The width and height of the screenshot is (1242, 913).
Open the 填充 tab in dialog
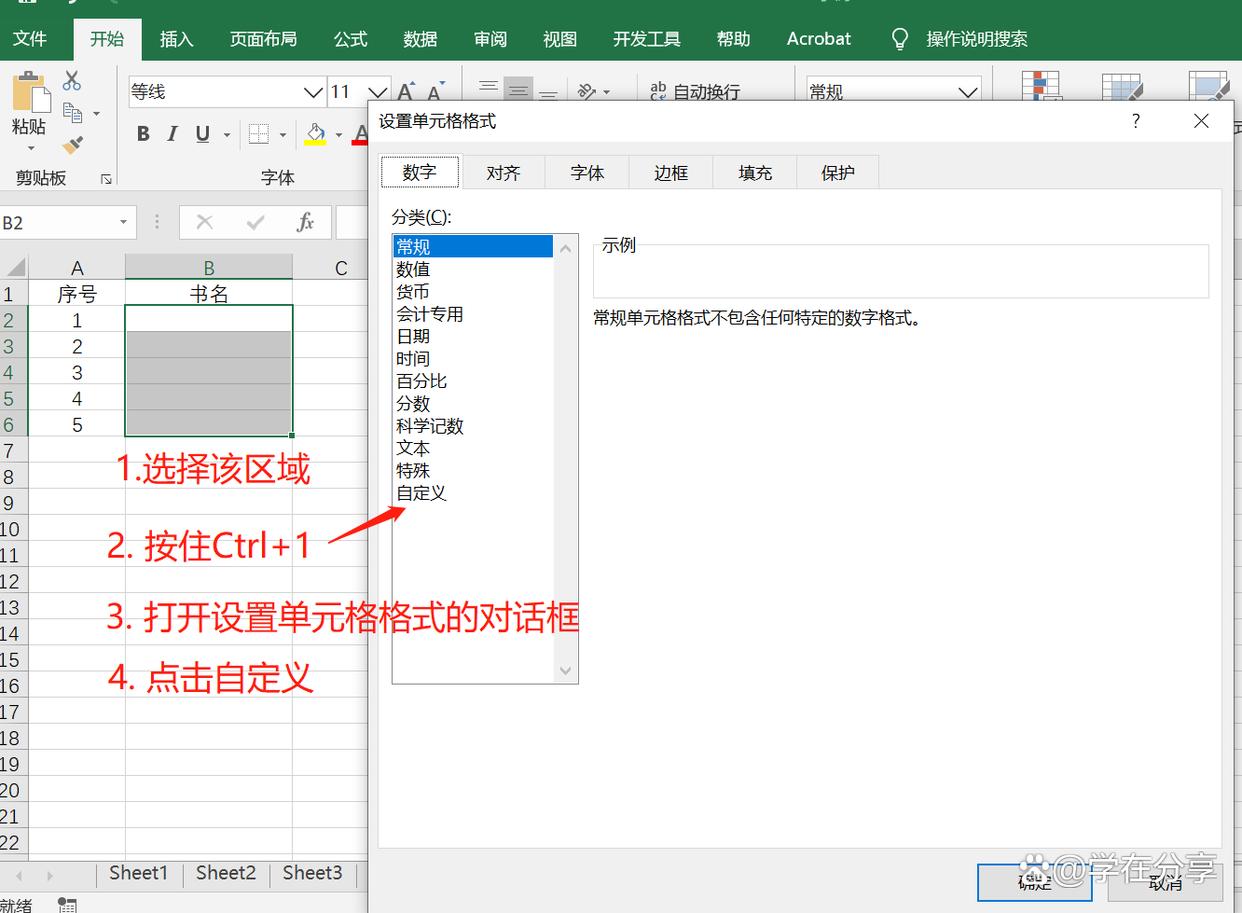tap(755, 173)
